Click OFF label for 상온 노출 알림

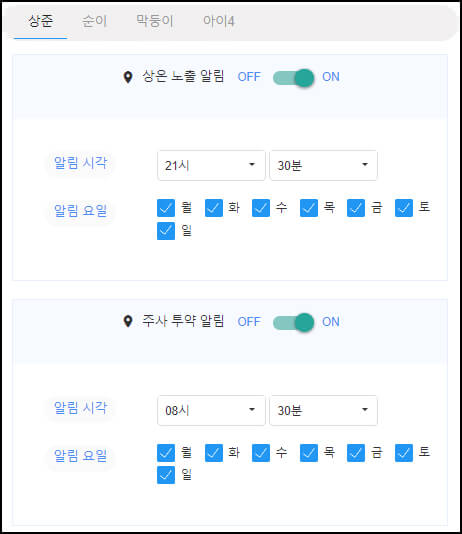pos(249,77)
